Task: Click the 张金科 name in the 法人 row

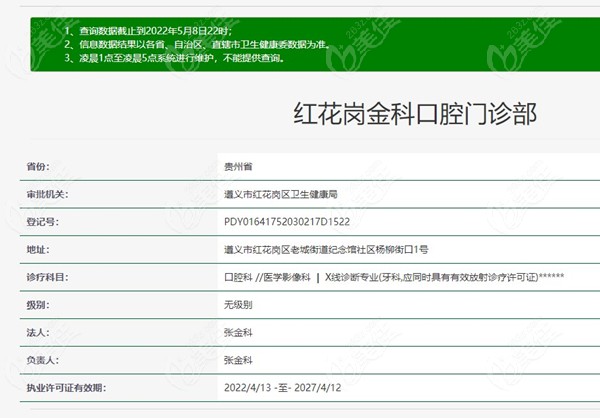Action: click(240, 331)
